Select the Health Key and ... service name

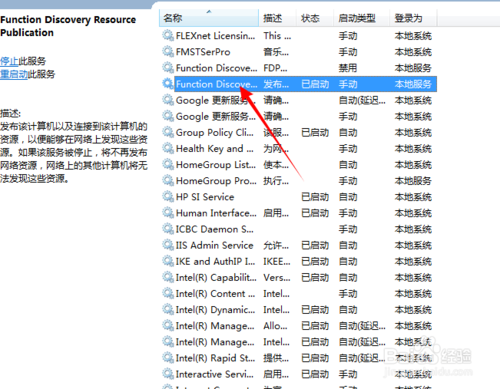pos(215,148)
